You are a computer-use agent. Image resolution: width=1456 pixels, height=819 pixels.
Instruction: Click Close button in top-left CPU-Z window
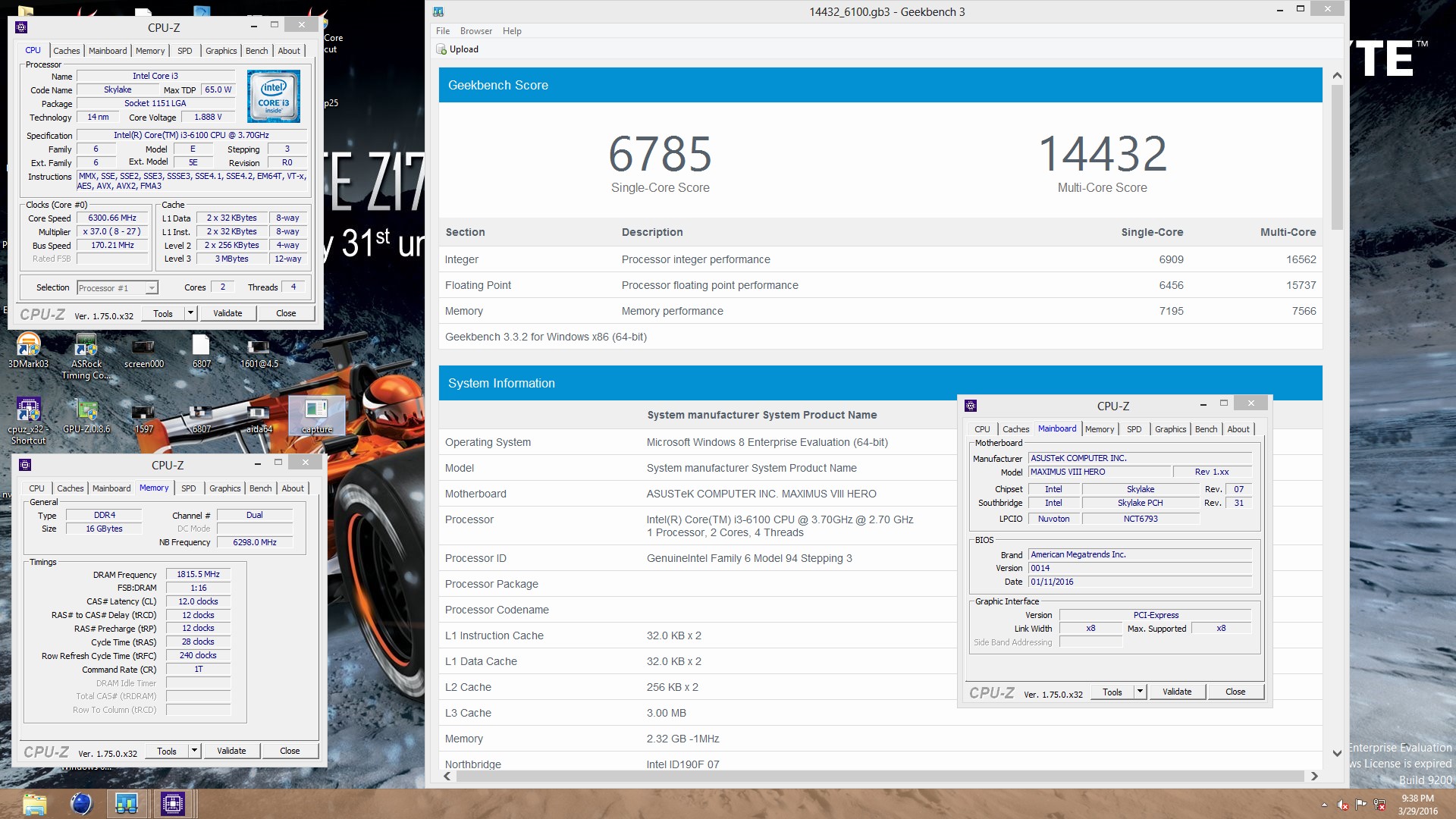[x=286, y=313]
